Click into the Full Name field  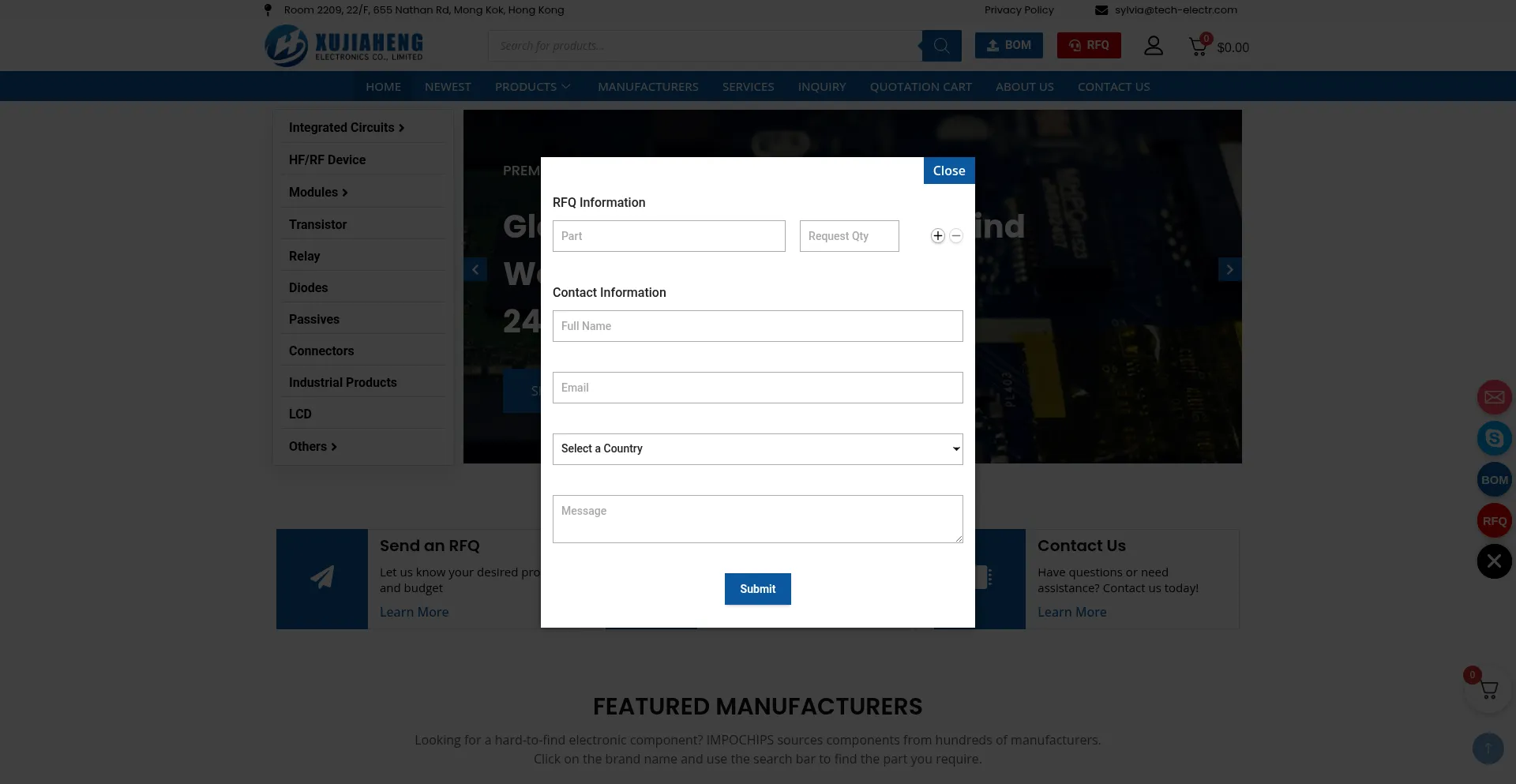click(757, 326)
